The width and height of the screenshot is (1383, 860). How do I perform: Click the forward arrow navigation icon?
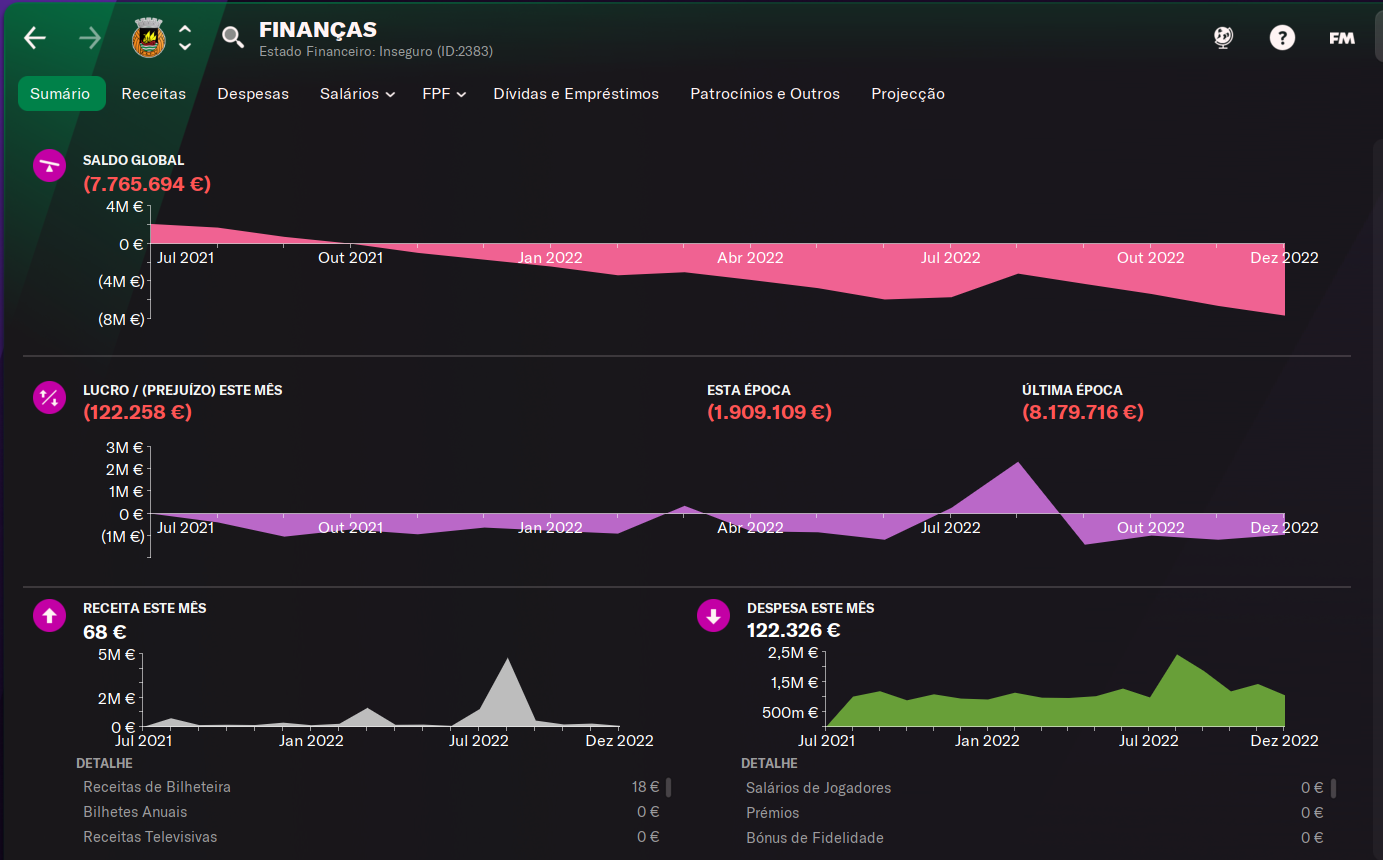point(90,38)
